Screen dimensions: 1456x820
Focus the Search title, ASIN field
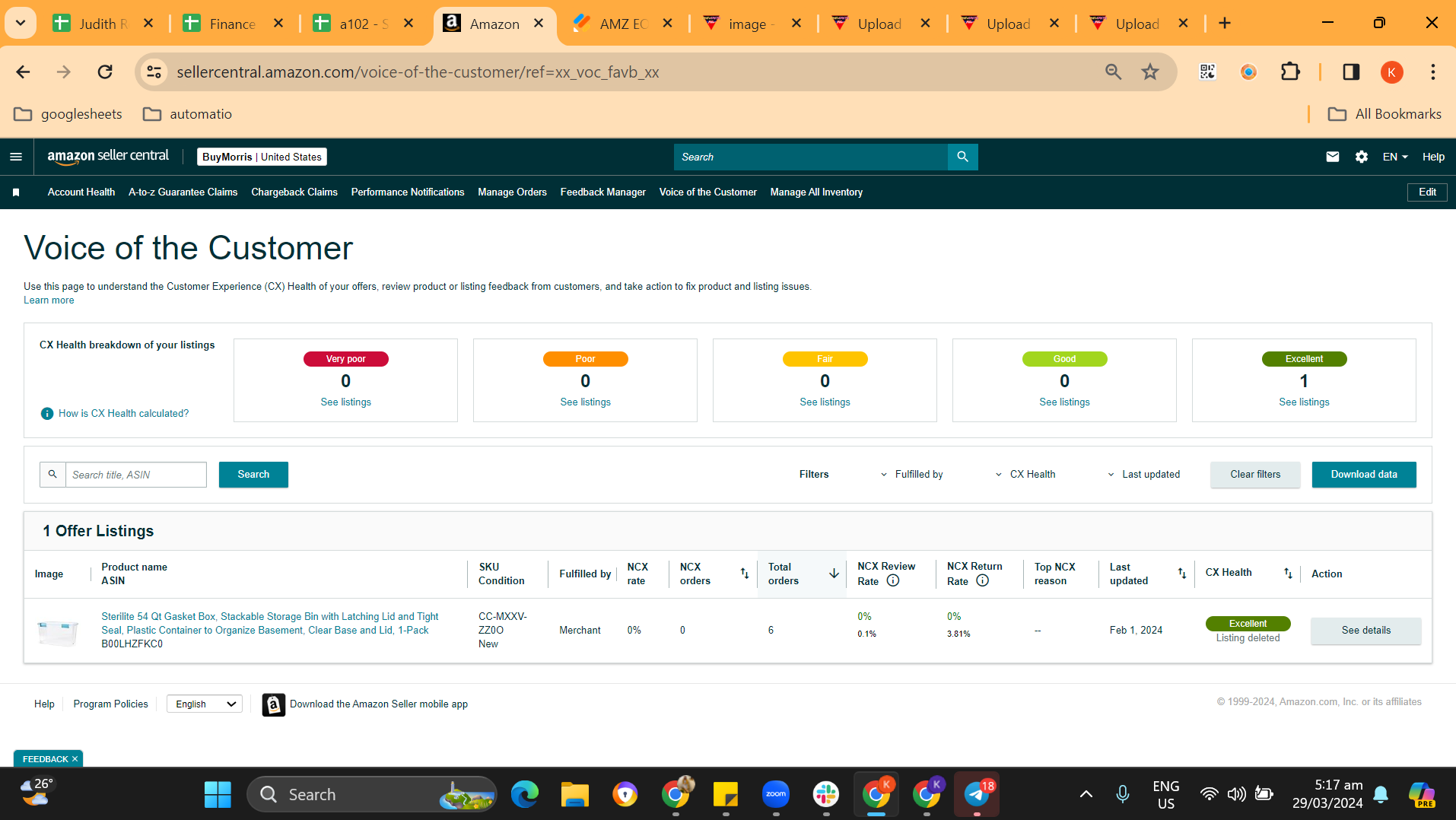click(x=135, y=475)
